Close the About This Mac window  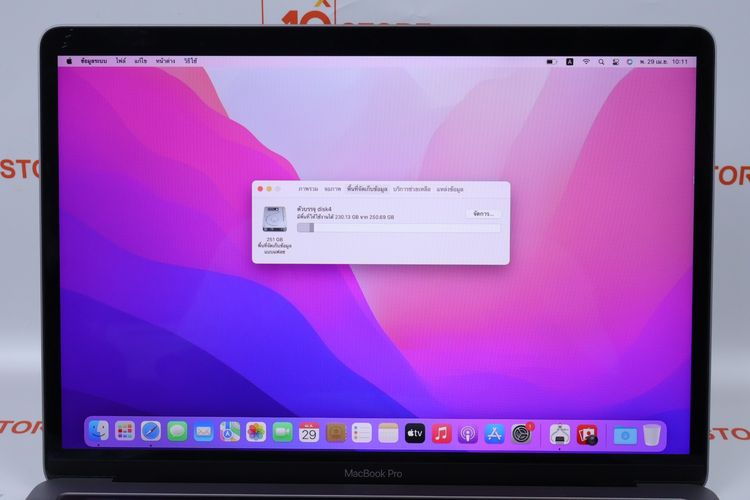(x=260, y=189)
